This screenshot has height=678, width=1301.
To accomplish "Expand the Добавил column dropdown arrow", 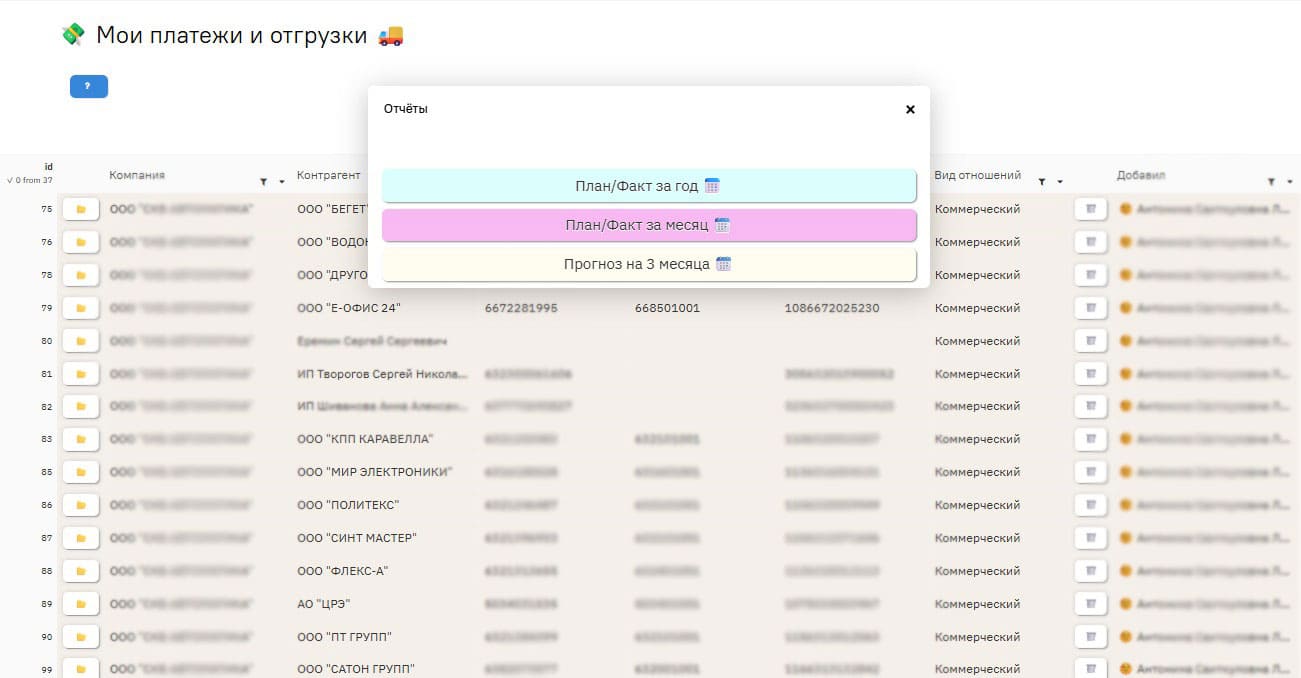I will 1289,182.
